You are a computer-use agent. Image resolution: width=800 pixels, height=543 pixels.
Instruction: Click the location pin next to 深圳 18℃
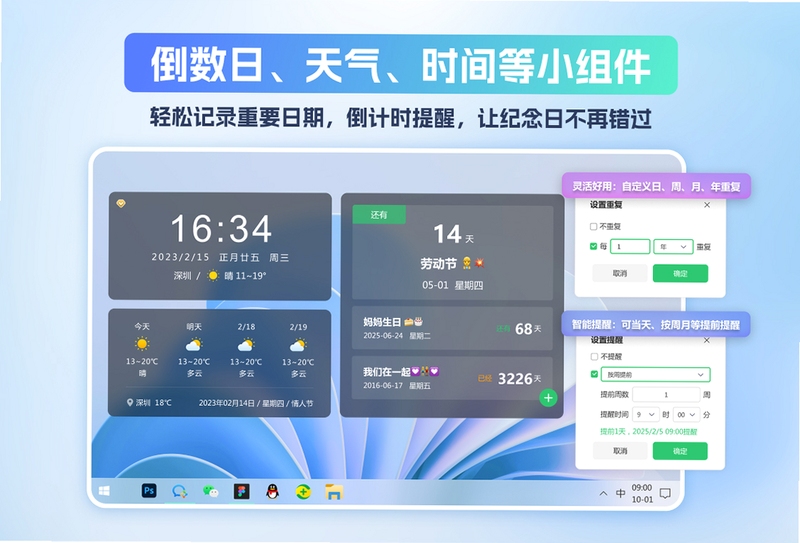[x=130, y=402]
